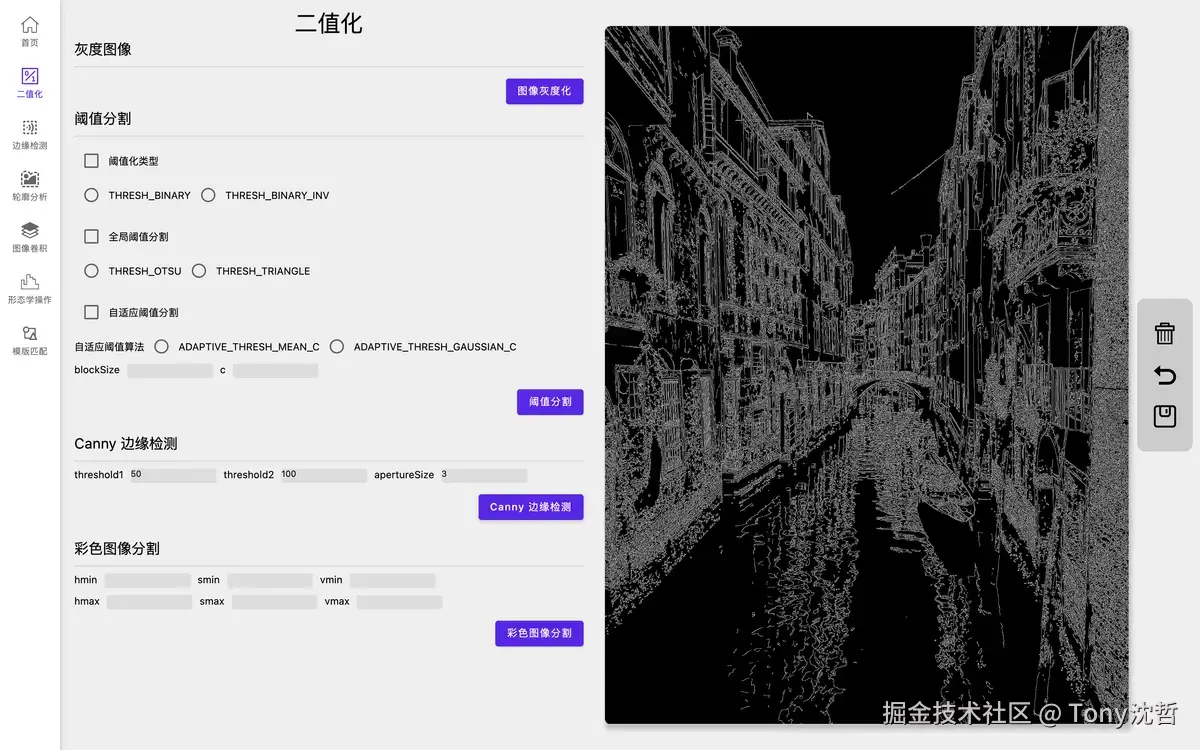Click the threshold1 input field
Image resolution: width=1200 pixels, height=750 pixels.
(x=172, y=475)
